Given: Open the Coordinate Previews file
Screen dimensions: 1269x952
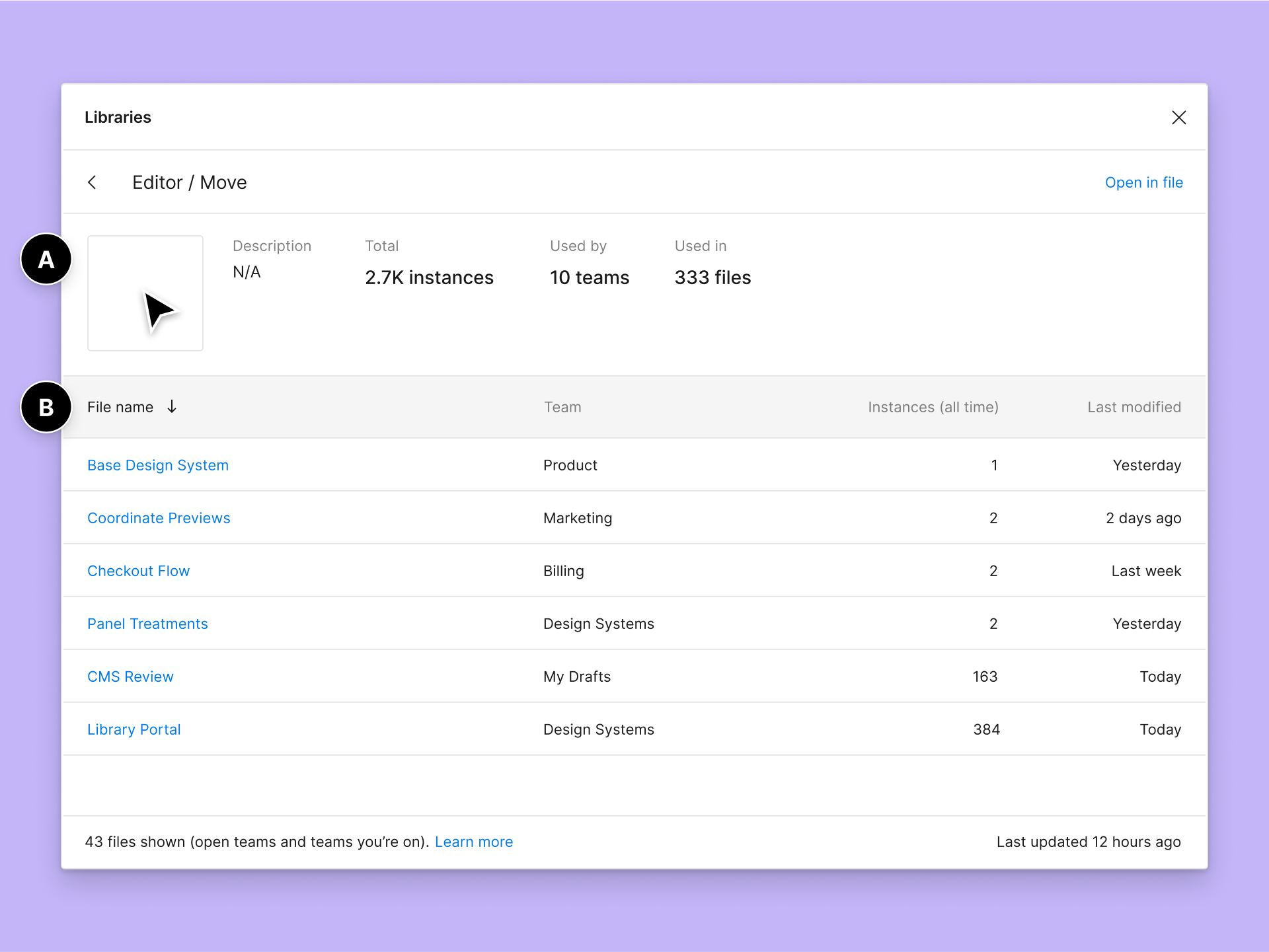Looking at the screenshot, I should click(x=159, y=518).
